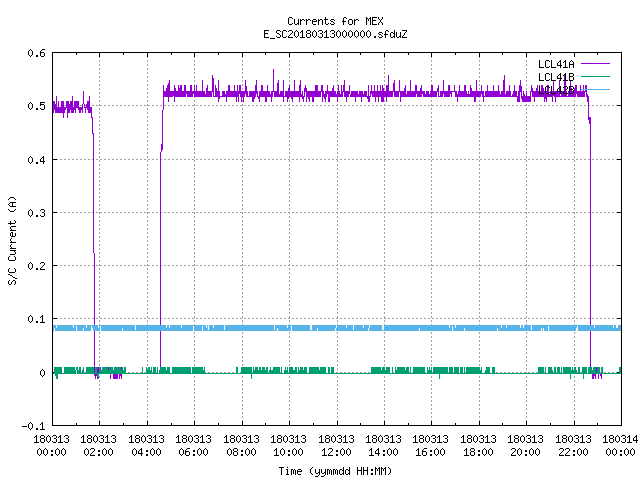
Task: Click the x-axis label 'Time (yymmdd HH:MM)'
Action: coord(335,471)
